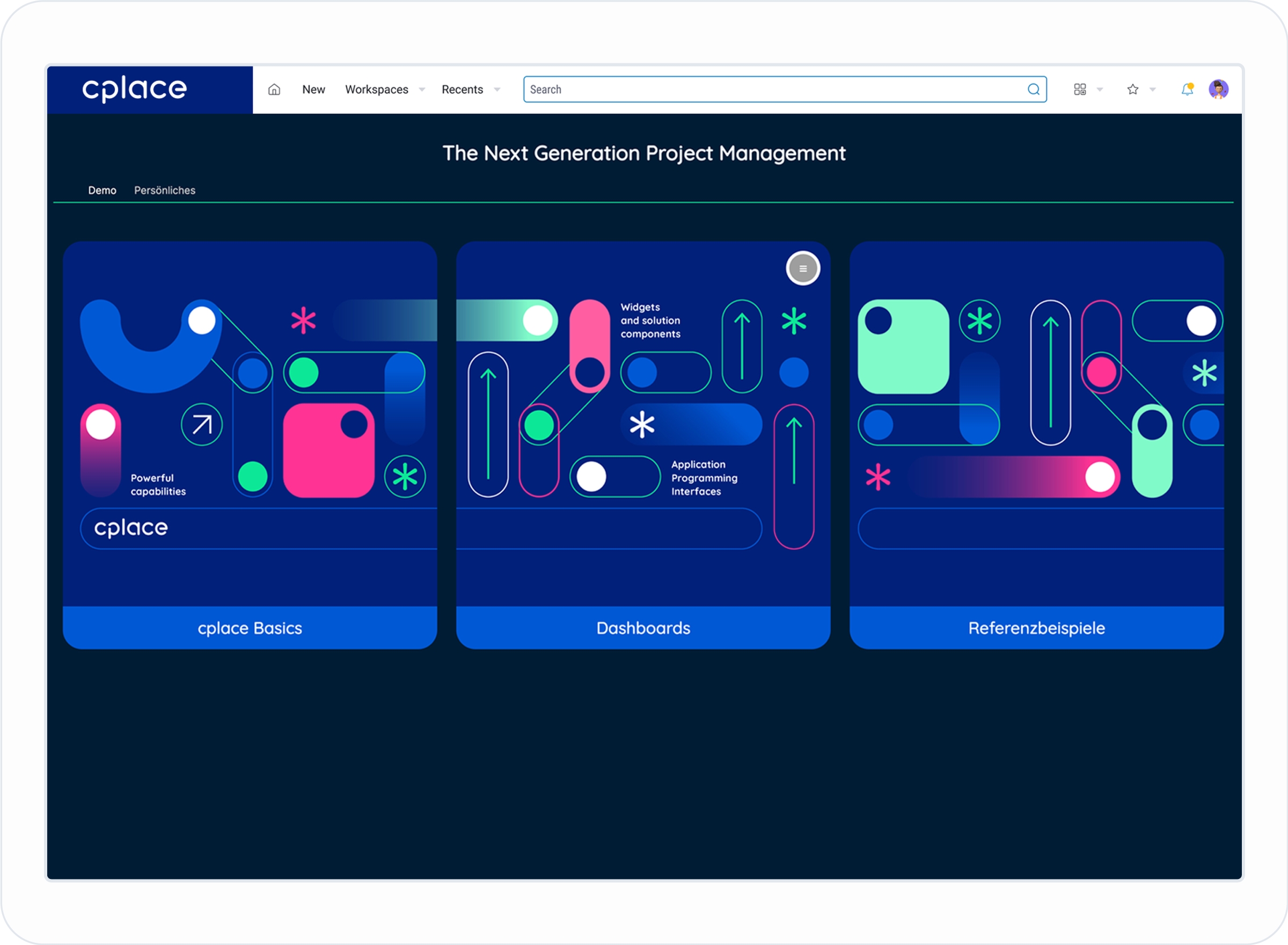The height and width of the screenshot is (945, 1288).
Task: Open the user profile avatar
Action: [x=1218, y=89]
